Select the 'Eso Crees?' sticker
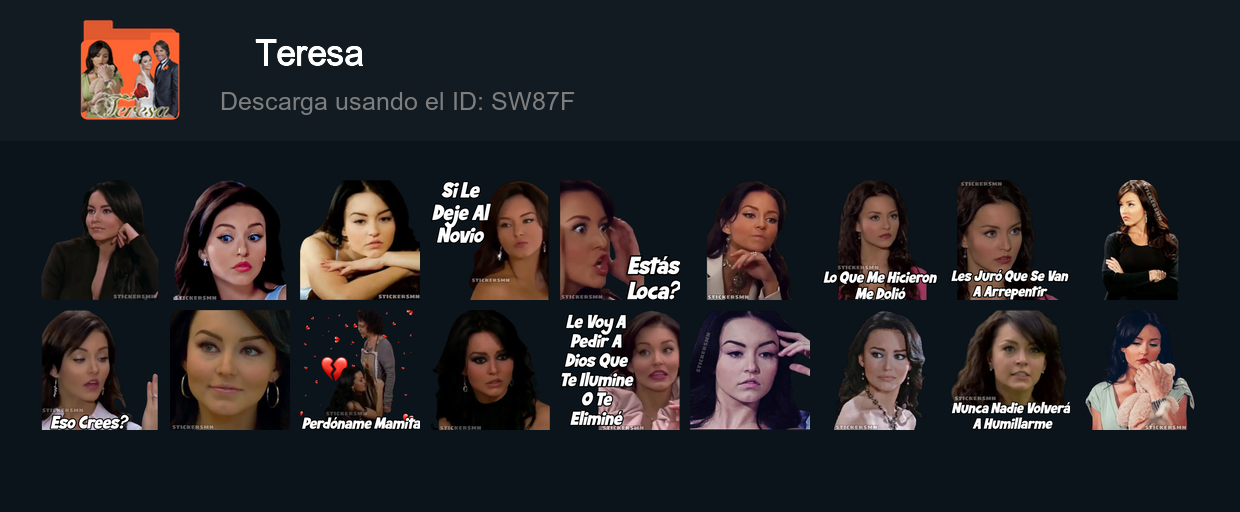This screenshot has height=512, width=1240. [100, 370]
